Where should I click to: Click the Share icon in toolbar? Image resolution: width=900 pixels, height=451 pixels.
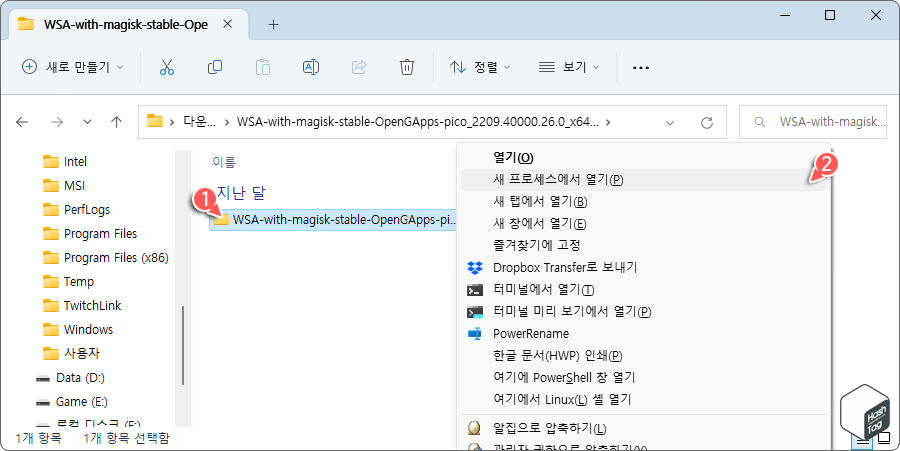[359, 67]
